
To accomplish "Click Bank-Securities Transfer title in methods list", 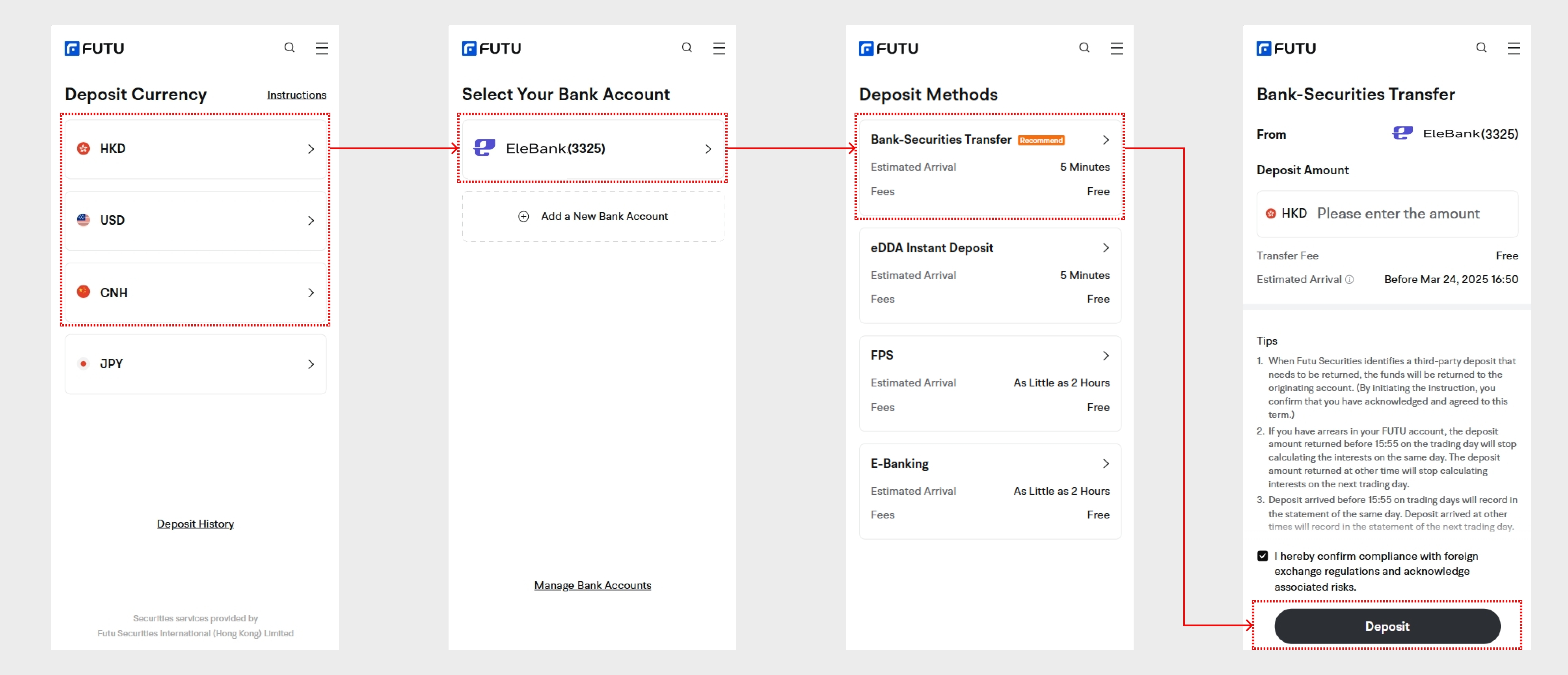I will pyautogui.click(x=941, y=140).
